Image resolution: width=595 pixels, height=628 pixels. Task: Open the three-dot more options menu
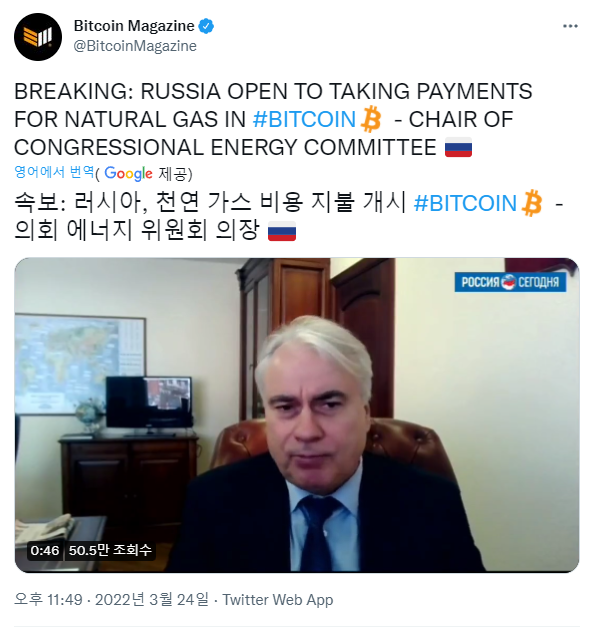coord(570,26)
